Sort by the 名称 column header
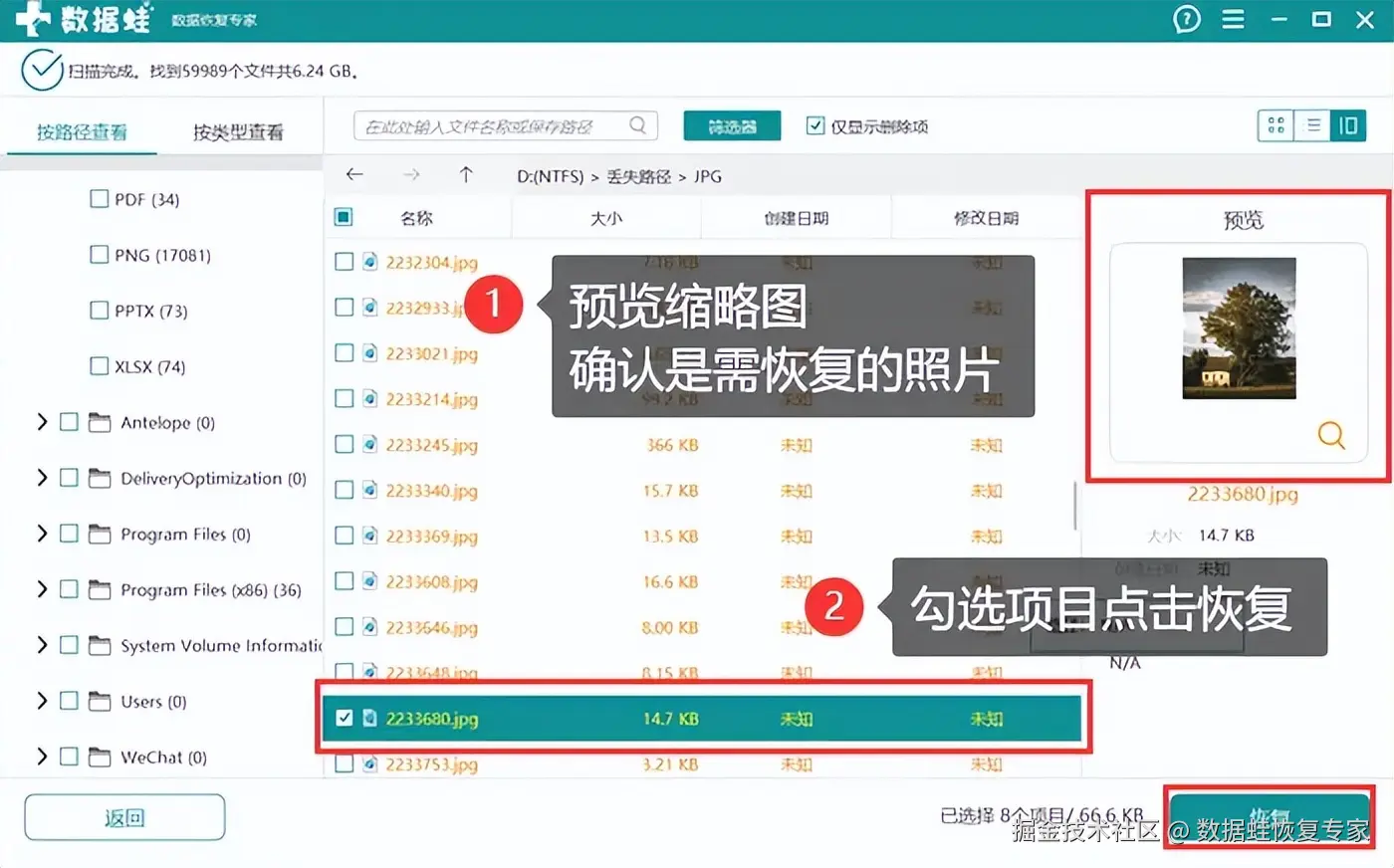1394x868 pixels. pos(416,218)
